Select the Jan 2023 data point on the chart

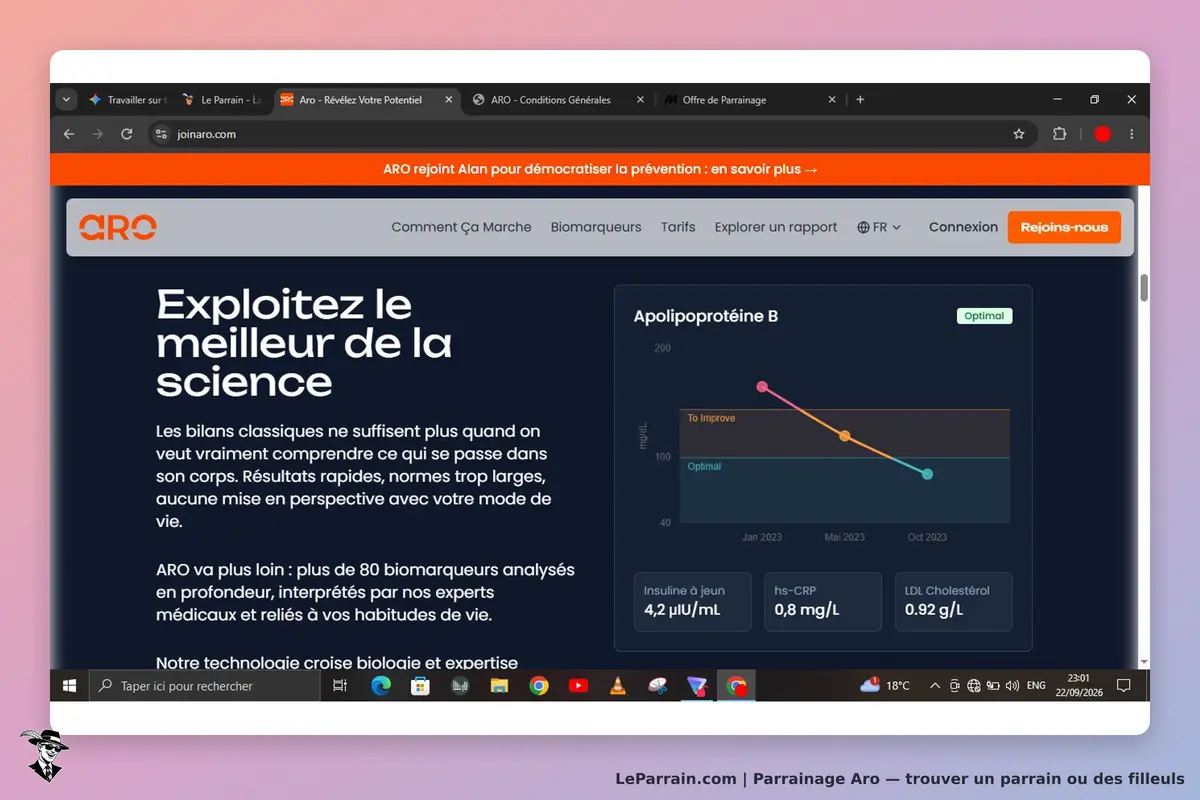[762, 386]
